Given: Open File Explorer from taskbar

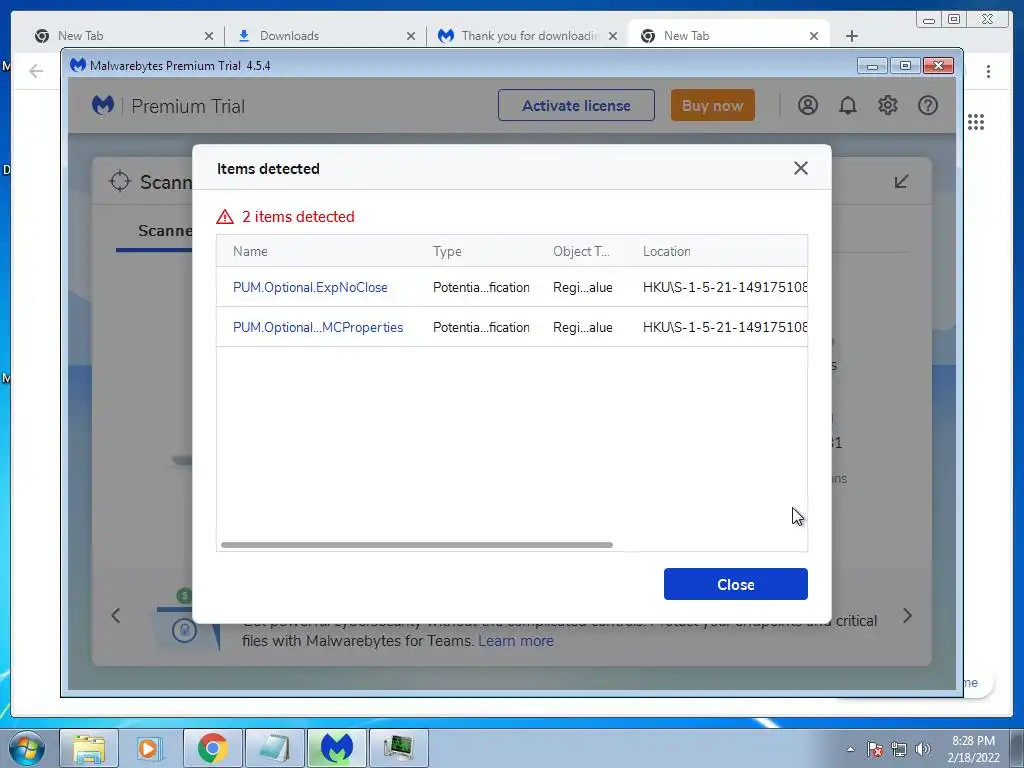Looking at the screenshot, I should (x=89, y=748).
